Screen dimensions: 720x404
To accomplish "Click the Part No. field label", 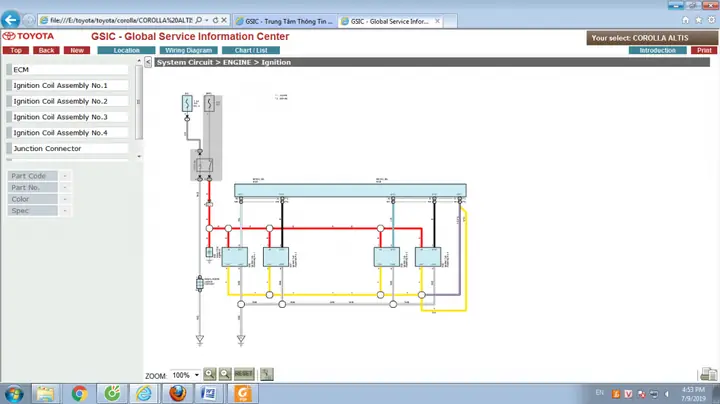I will click(32, 187).
